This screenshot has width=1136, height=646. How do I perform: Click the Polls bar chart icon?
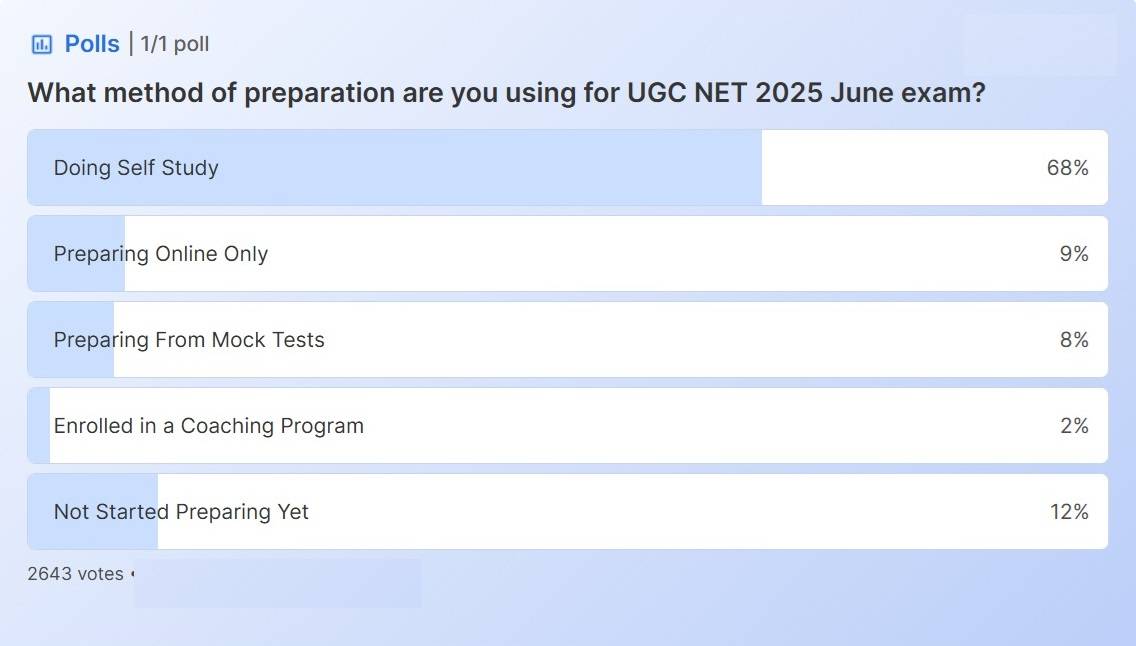[41, 44]
